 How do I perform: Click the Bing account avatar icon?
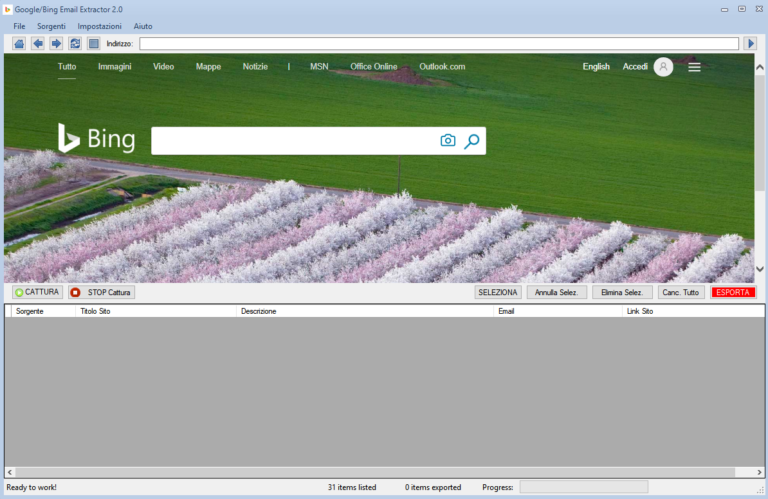point(663,67)
